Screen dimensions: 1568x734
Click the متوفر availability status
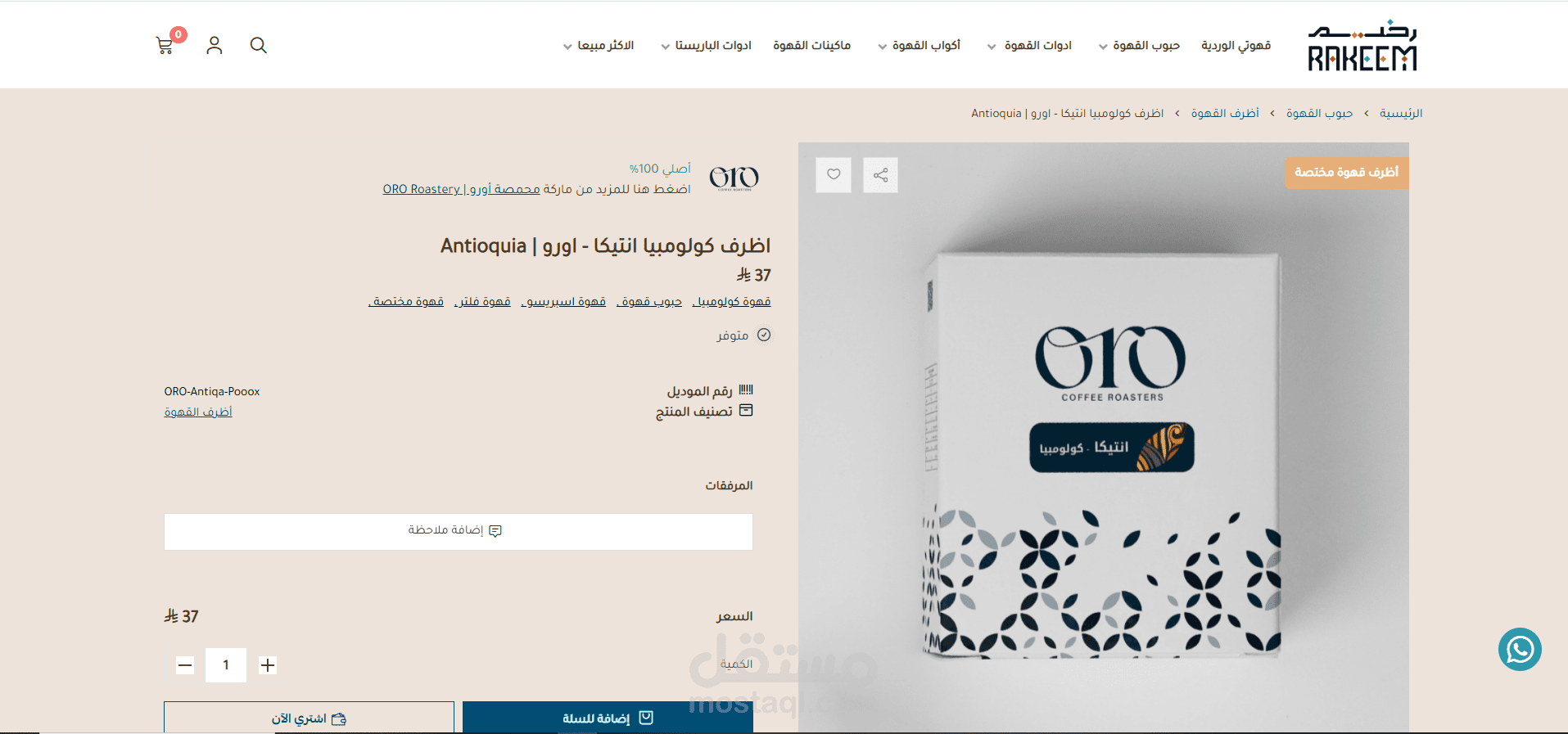click(743, 335)
